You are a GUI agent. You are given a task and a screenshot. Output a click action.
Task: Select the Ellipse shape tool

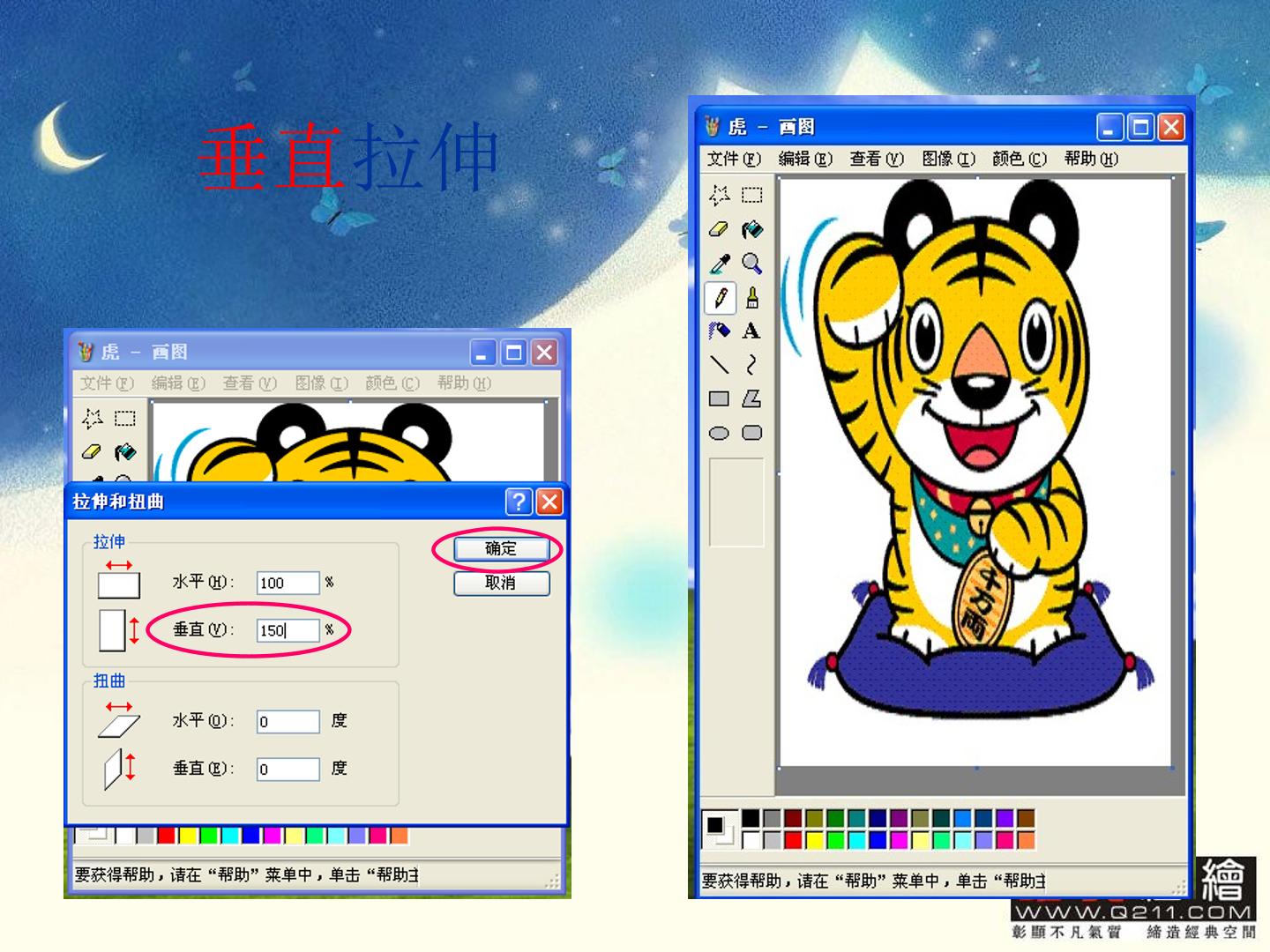[720, 433]
